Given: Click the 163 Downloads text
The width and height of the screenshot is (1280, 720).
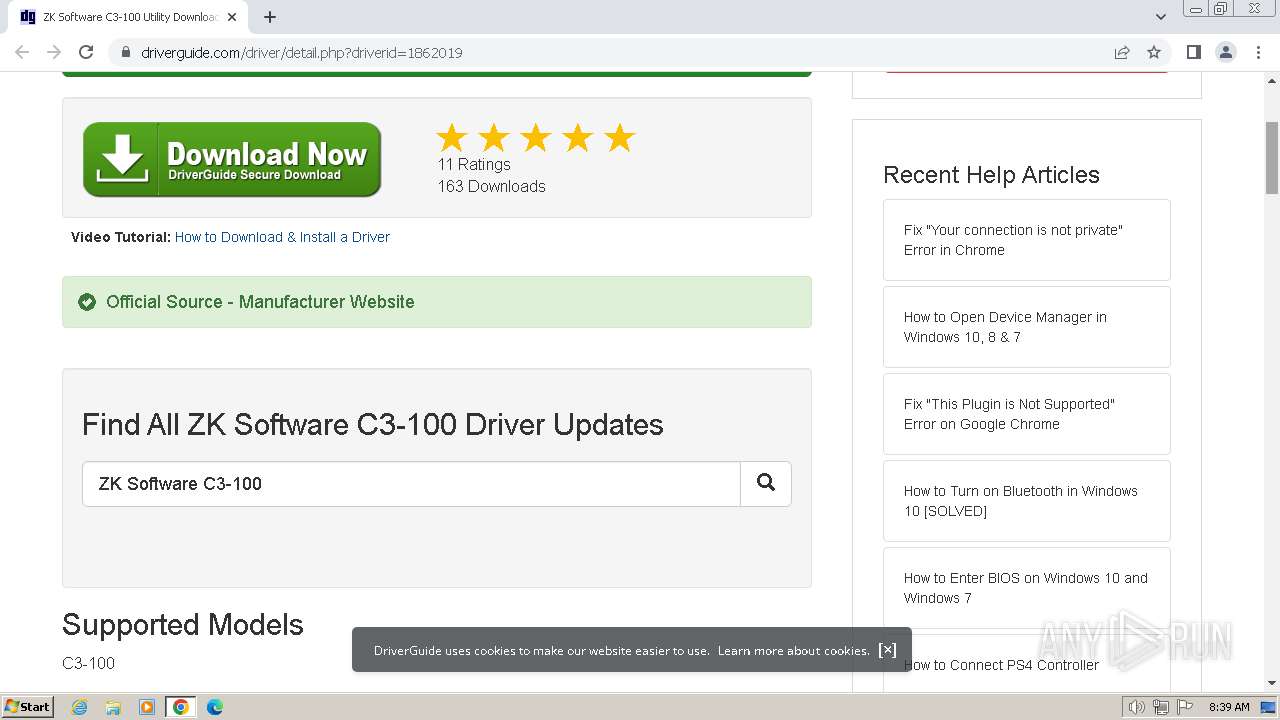Looking at the screenshot, I should click(x=491, y=186).
